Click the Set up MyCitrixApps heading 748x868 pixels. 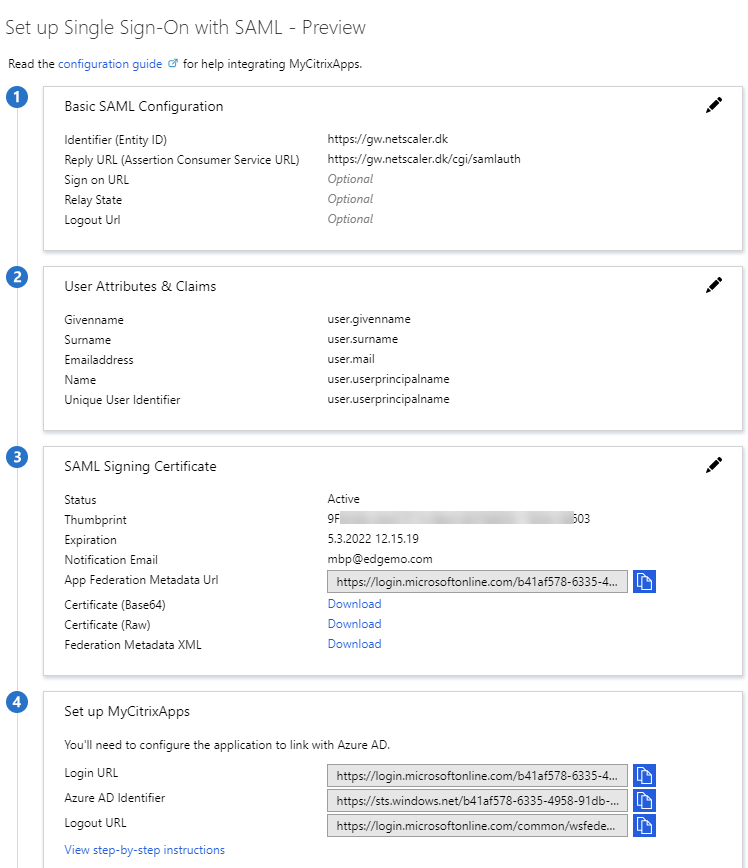[x=127, y=711]
